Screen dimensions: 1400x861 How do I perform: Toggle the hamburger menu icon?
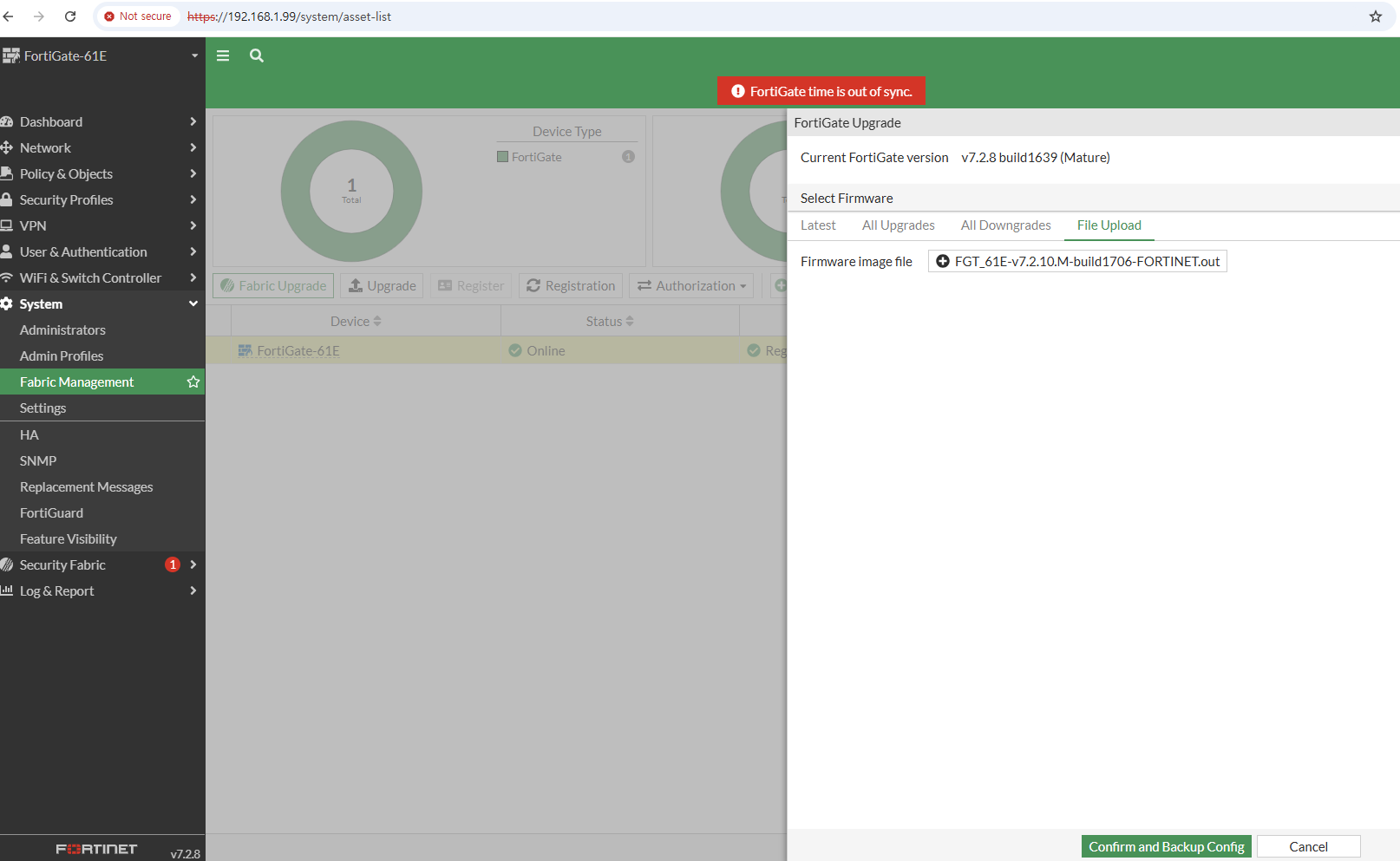(223, 55)
